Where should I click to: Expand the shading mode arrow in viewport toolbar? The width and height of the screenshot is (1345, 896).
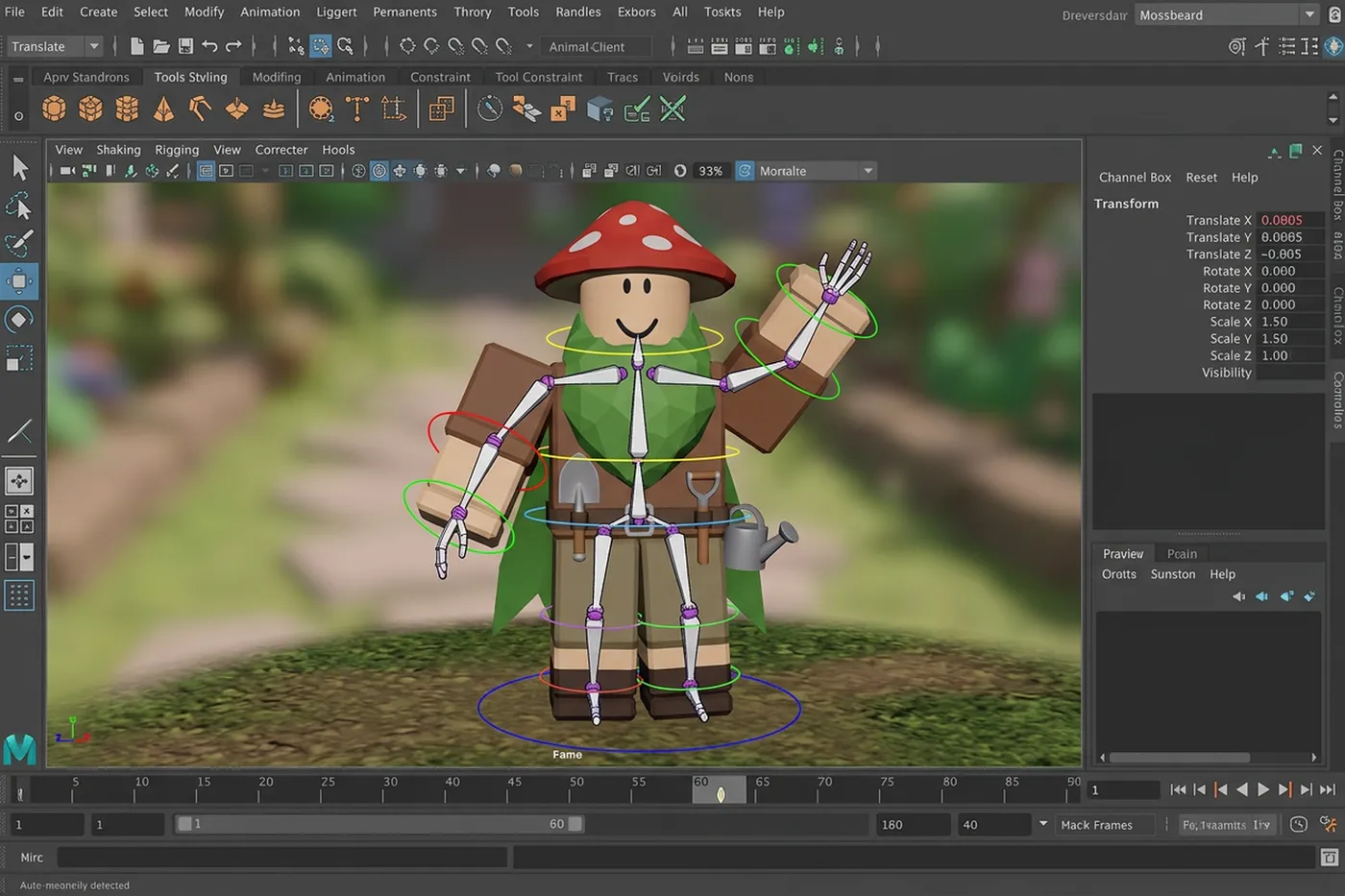tap(461, 171)
